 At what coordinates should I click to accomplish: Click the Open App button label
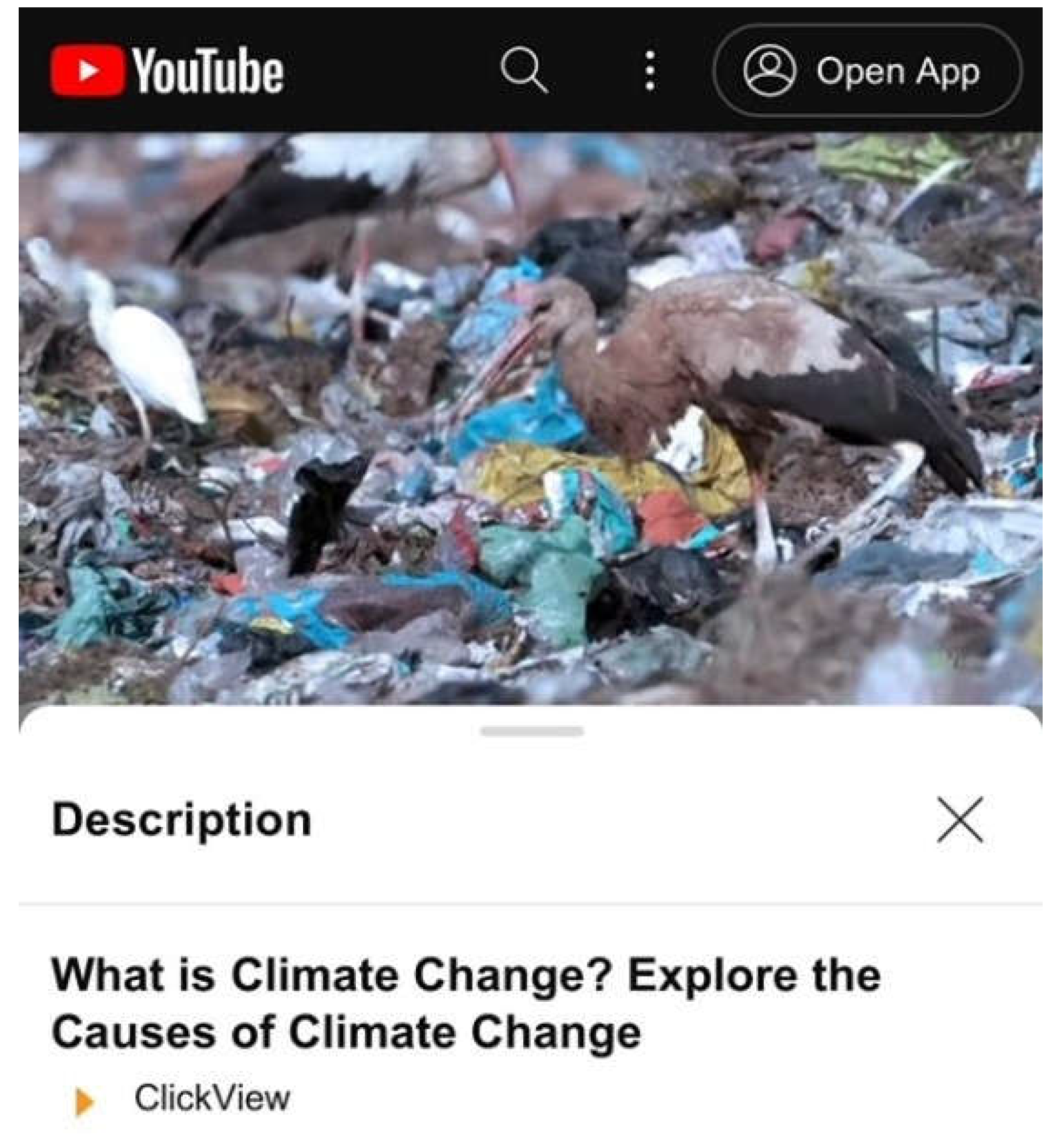pos(898,71)
